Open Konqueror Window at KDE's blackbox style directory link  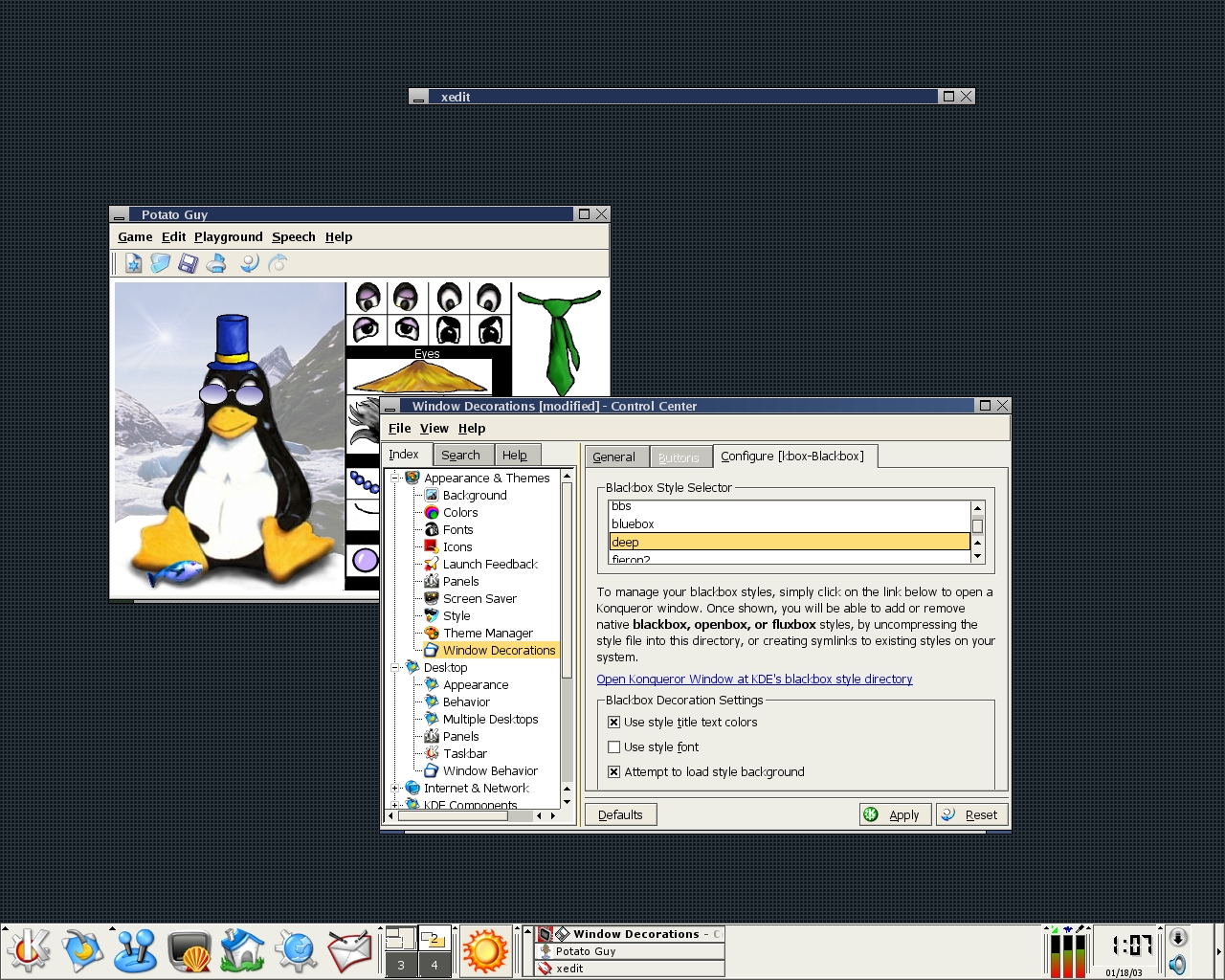(x=754, y=679)
